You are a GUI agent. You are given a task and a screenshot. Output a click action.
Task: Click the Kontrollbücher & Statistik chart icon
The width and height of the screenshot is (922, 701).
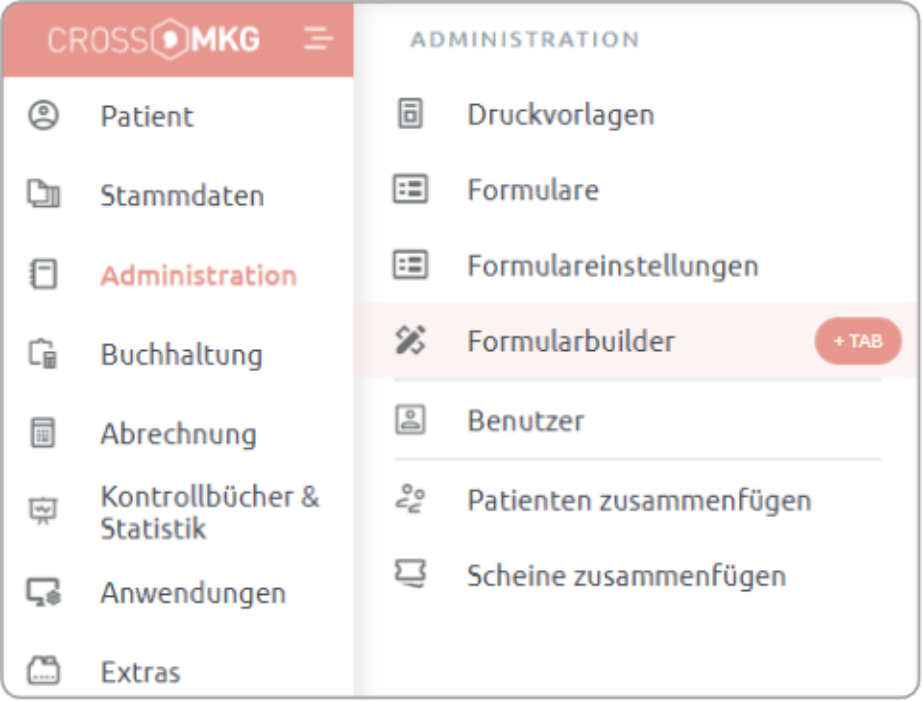(43, 510)
